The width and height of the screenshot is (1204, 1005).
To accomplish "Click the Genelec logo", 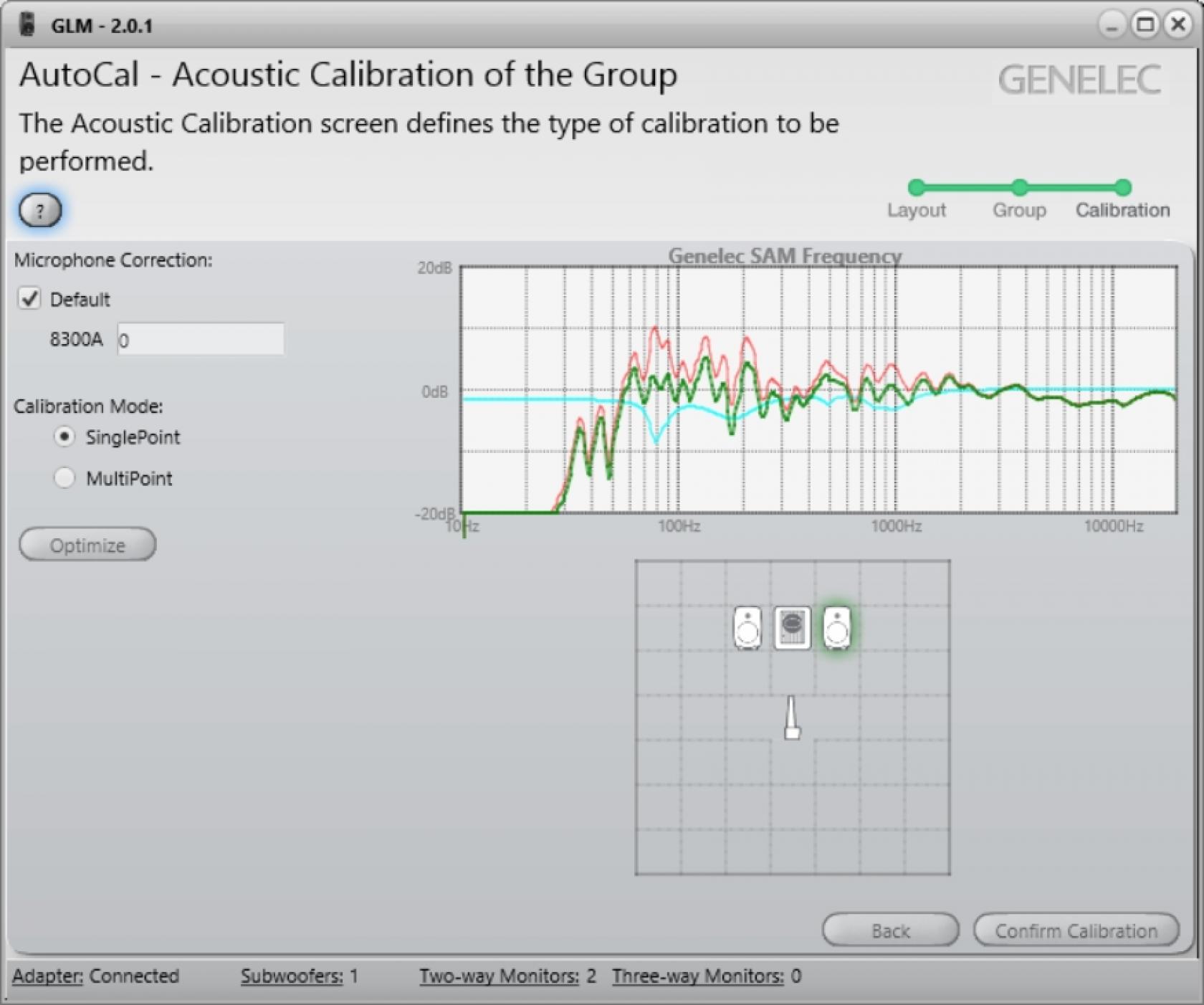I will (x=1079, y=80).
